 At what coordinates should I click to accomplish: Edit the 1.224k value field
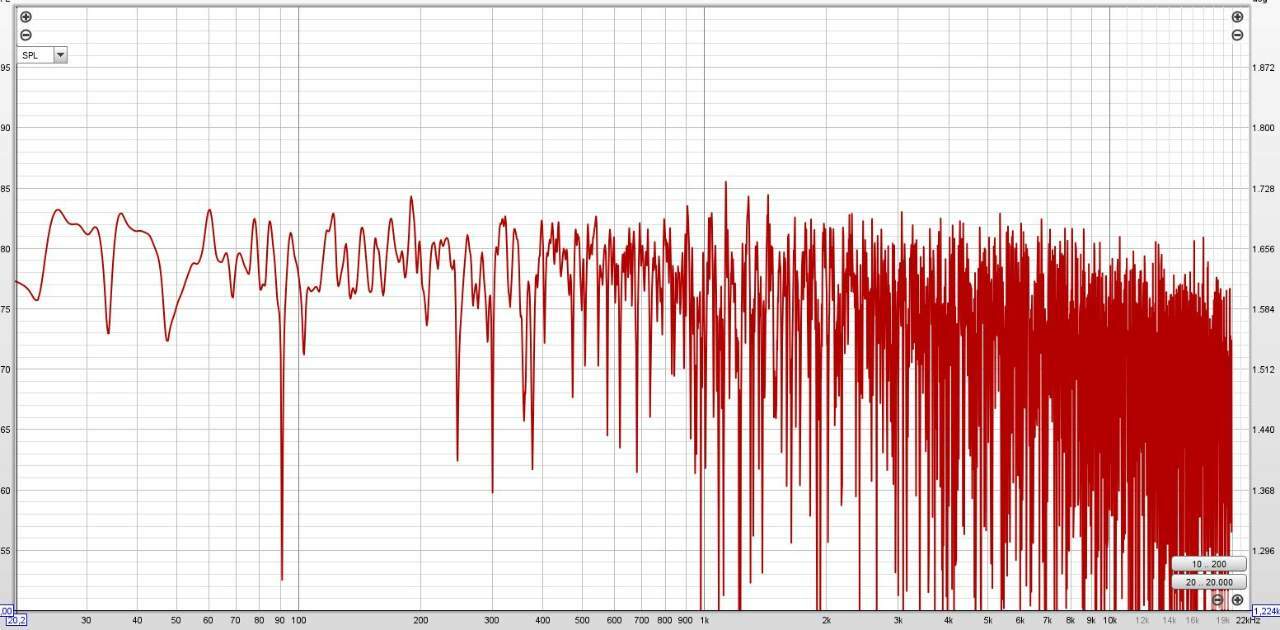(1265, 611)
